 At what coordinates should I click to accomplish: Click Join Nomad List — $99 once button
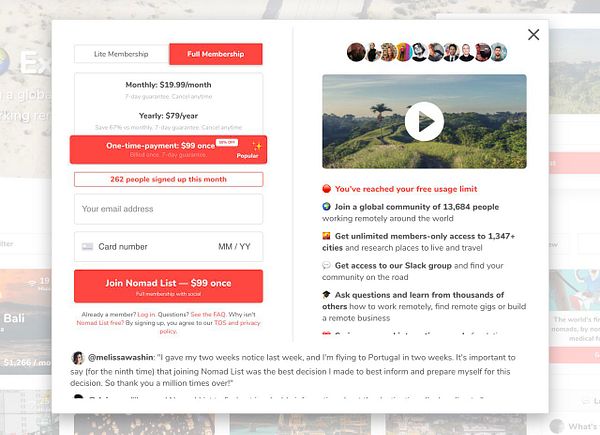pyautogui.click(x=168, y=286)
